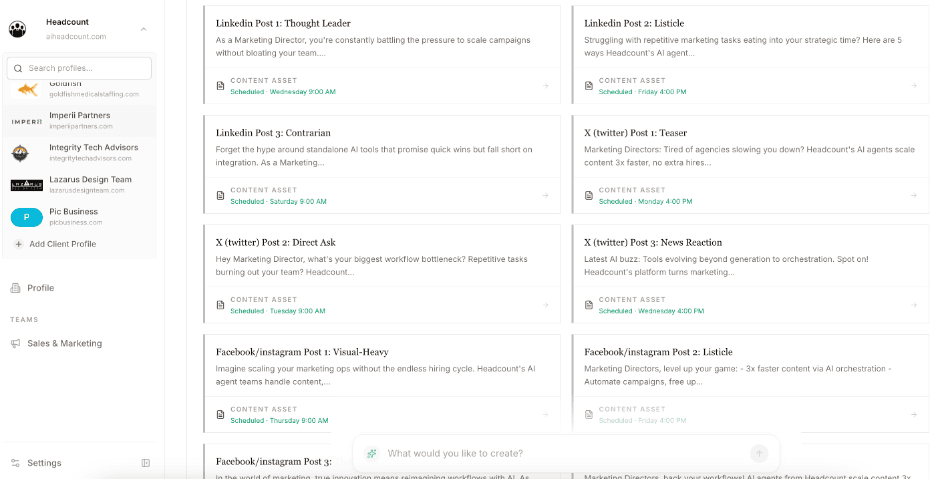This screenshot has height=480, width=936.
Task: Click the send arrow button in prompt bar
Action: tap(759, 454)
